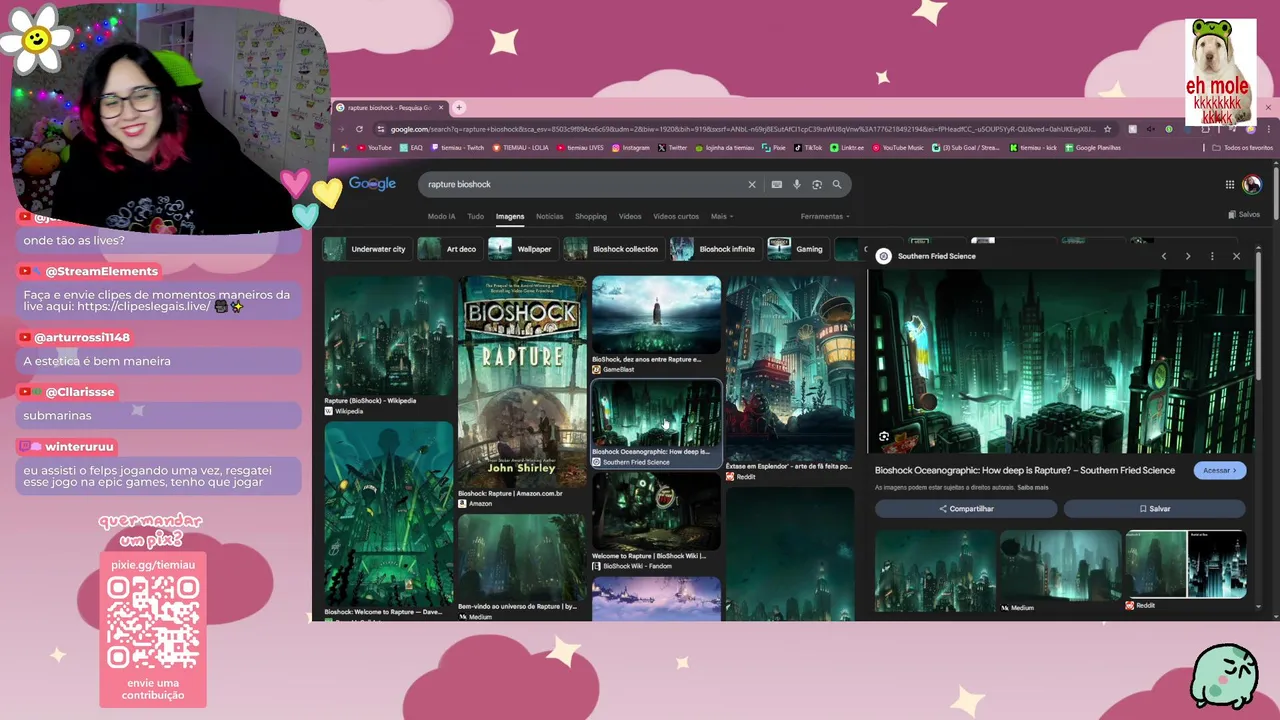Open the YouTube bookmark

(x=374, y=148)
